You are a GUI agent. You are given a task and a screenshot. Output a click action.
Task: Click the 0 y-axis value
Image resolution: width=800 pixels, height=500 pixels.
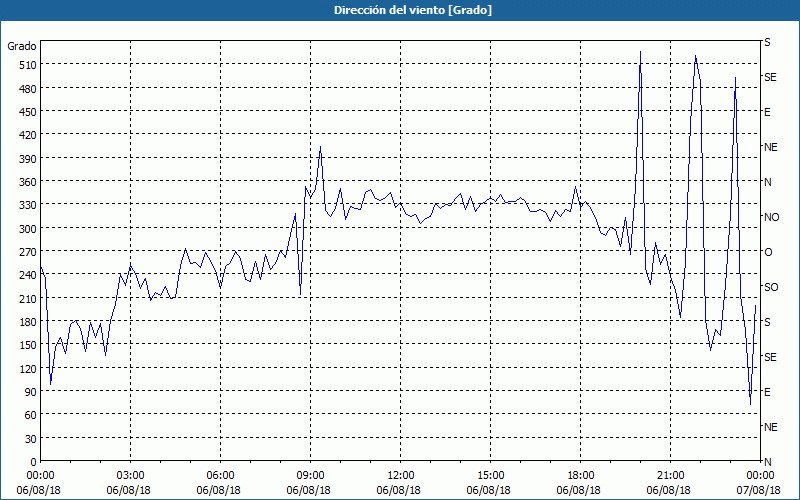click(x=34, y=462)
